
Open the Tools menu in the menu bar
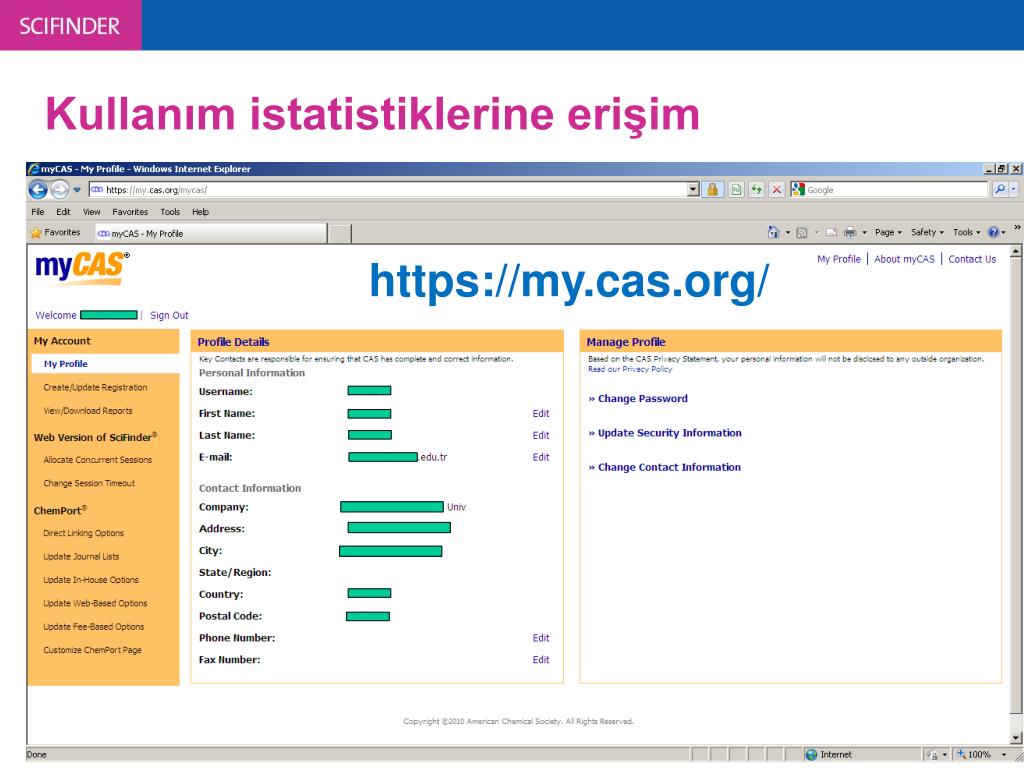click(170, 212)
